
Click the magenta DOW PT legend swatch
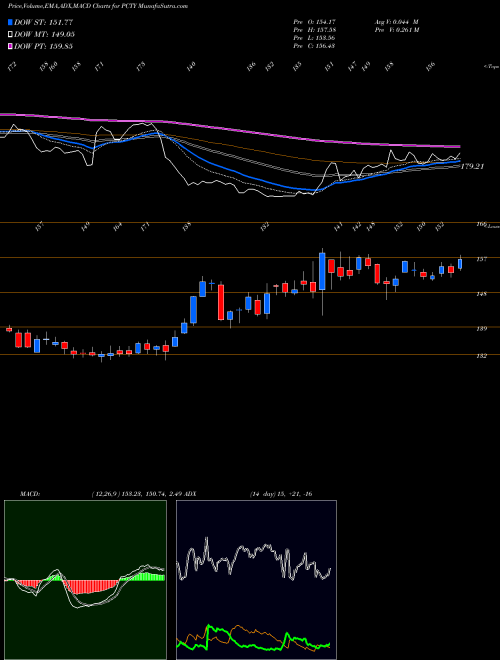(10, 46)
